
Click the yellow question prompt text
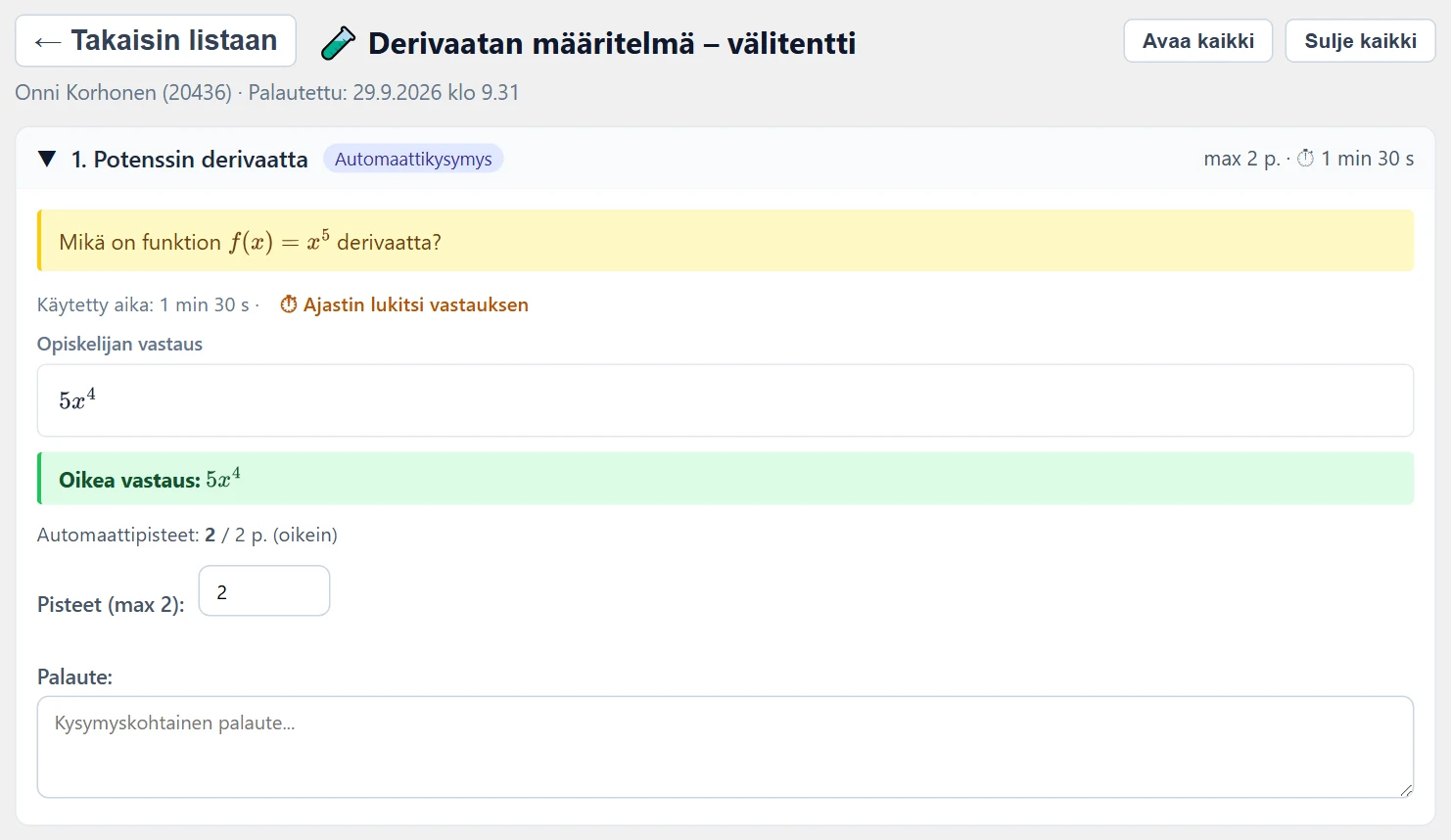coord(250,241)
